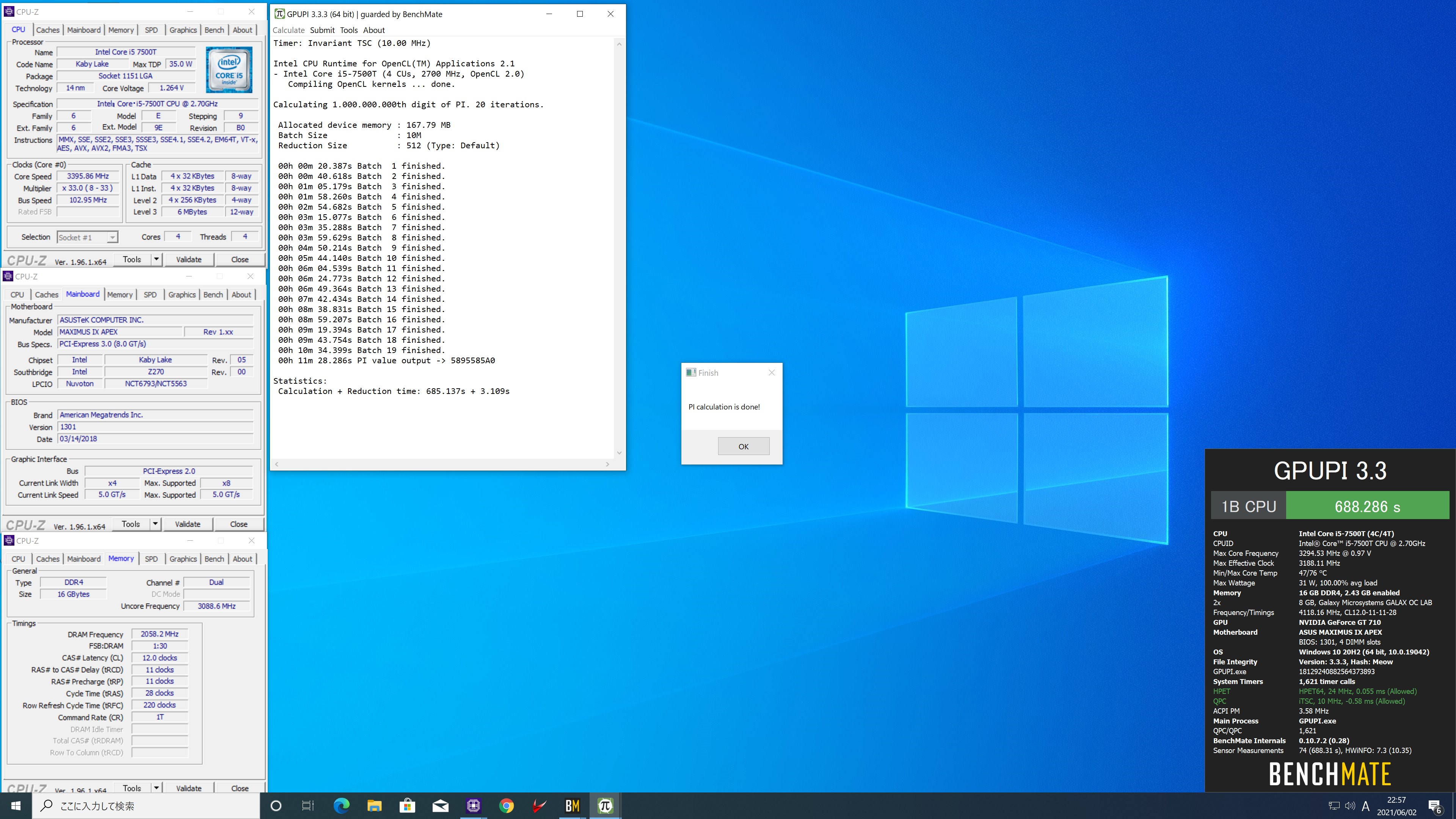Minimize the GPUPI window

click(549, 14)
